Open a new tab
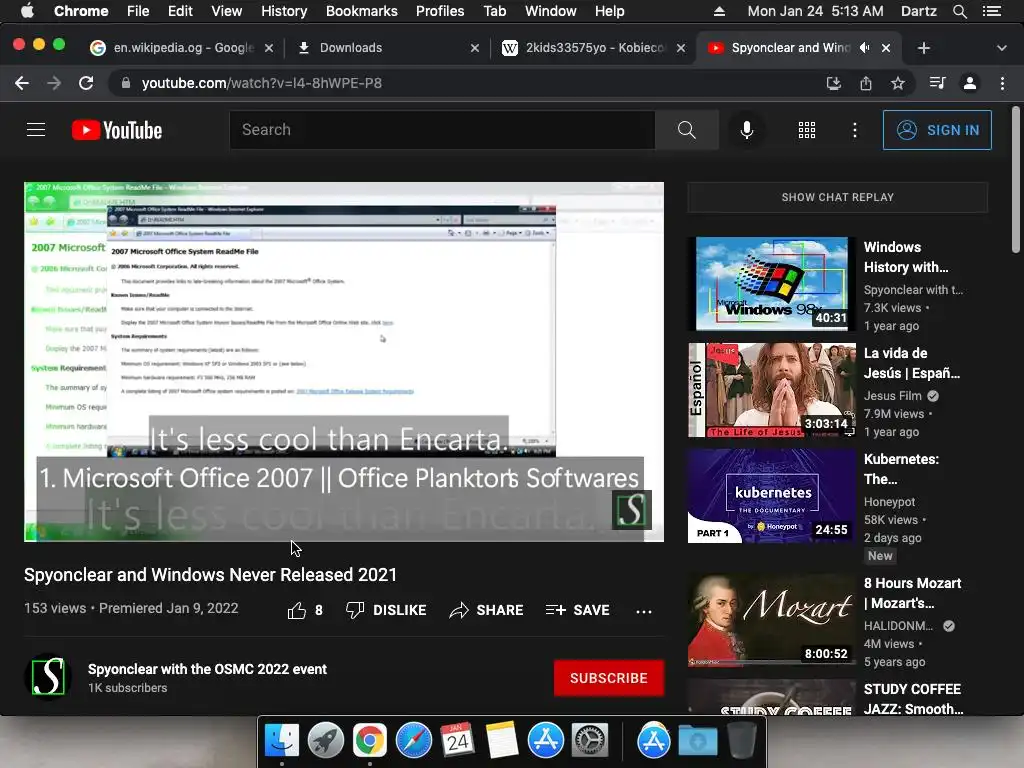Image resolution: width=1024 pixels, height=768 pixels. pos(923,48)
